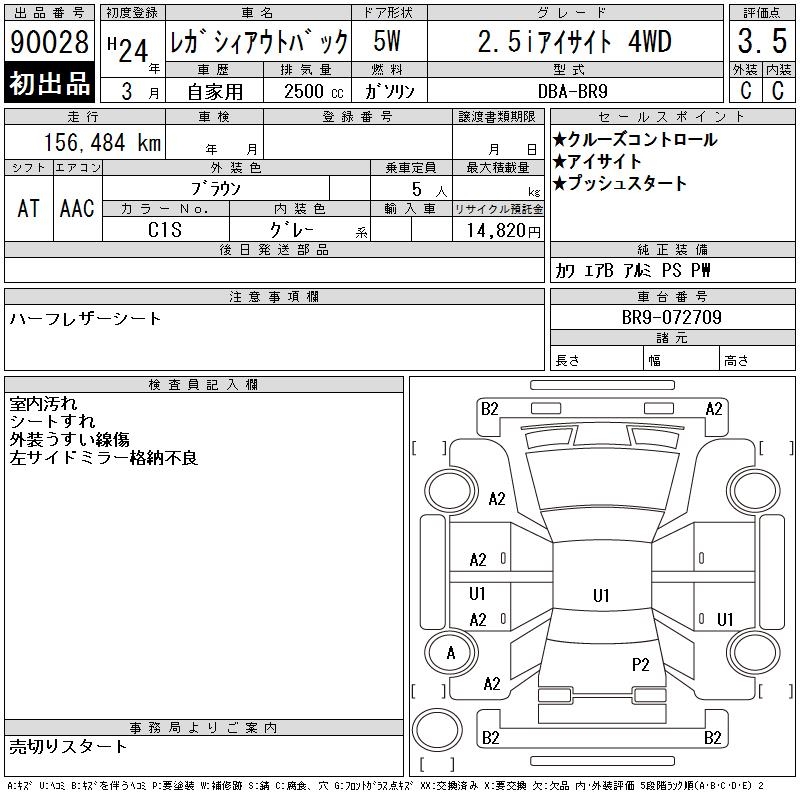Select the exterior color ブラウン

[x=215, y=189]
